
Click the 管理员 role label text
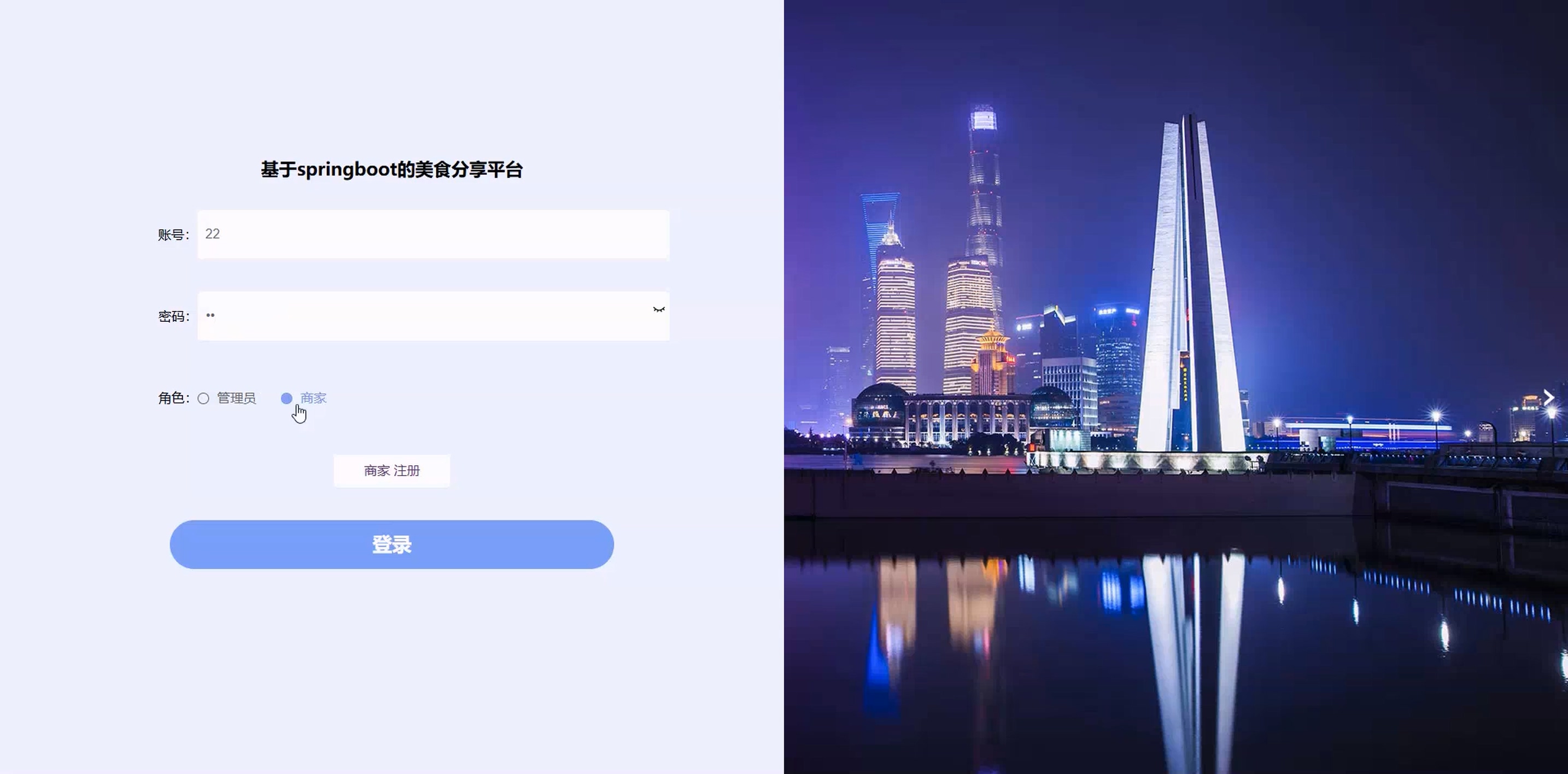click(x=236, y=398)
